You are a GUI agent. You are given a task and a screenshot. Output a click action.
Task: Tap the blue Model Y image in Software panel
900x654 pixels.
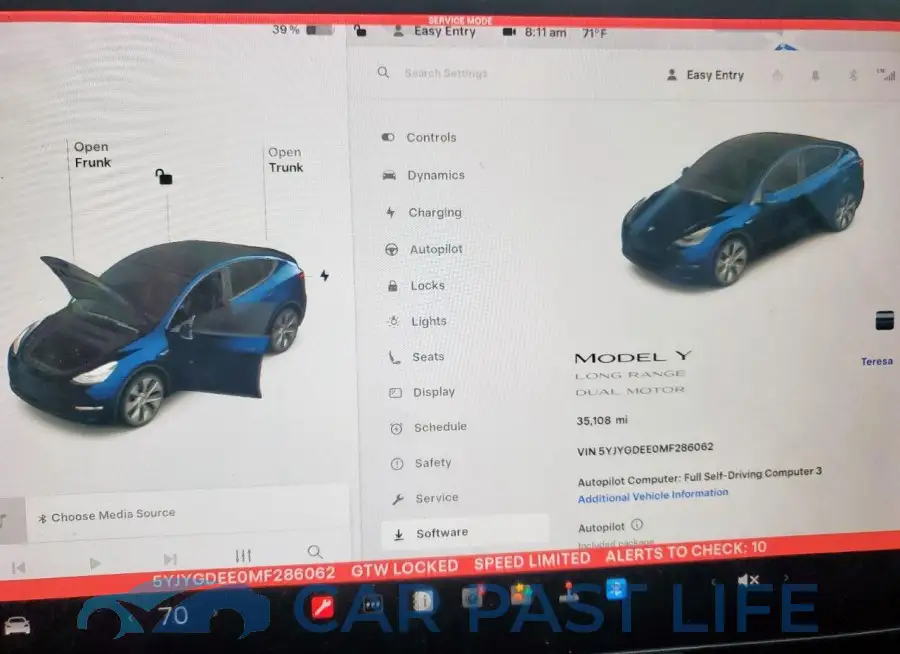pos(742,209)
